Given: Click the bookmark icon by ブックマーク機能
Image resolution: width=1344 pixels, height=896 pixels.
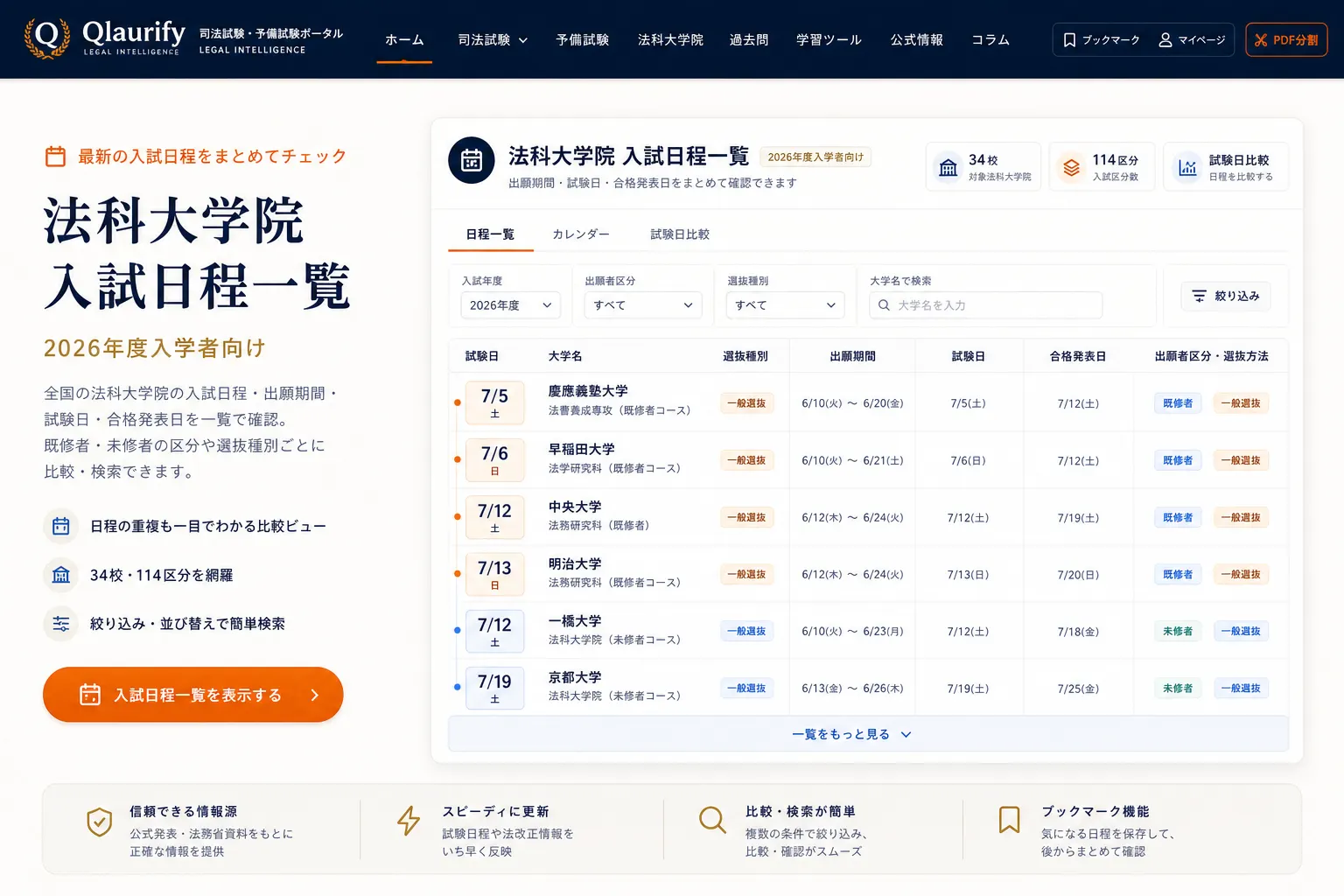Looking at the screenshot, I should click(1010, 820).
